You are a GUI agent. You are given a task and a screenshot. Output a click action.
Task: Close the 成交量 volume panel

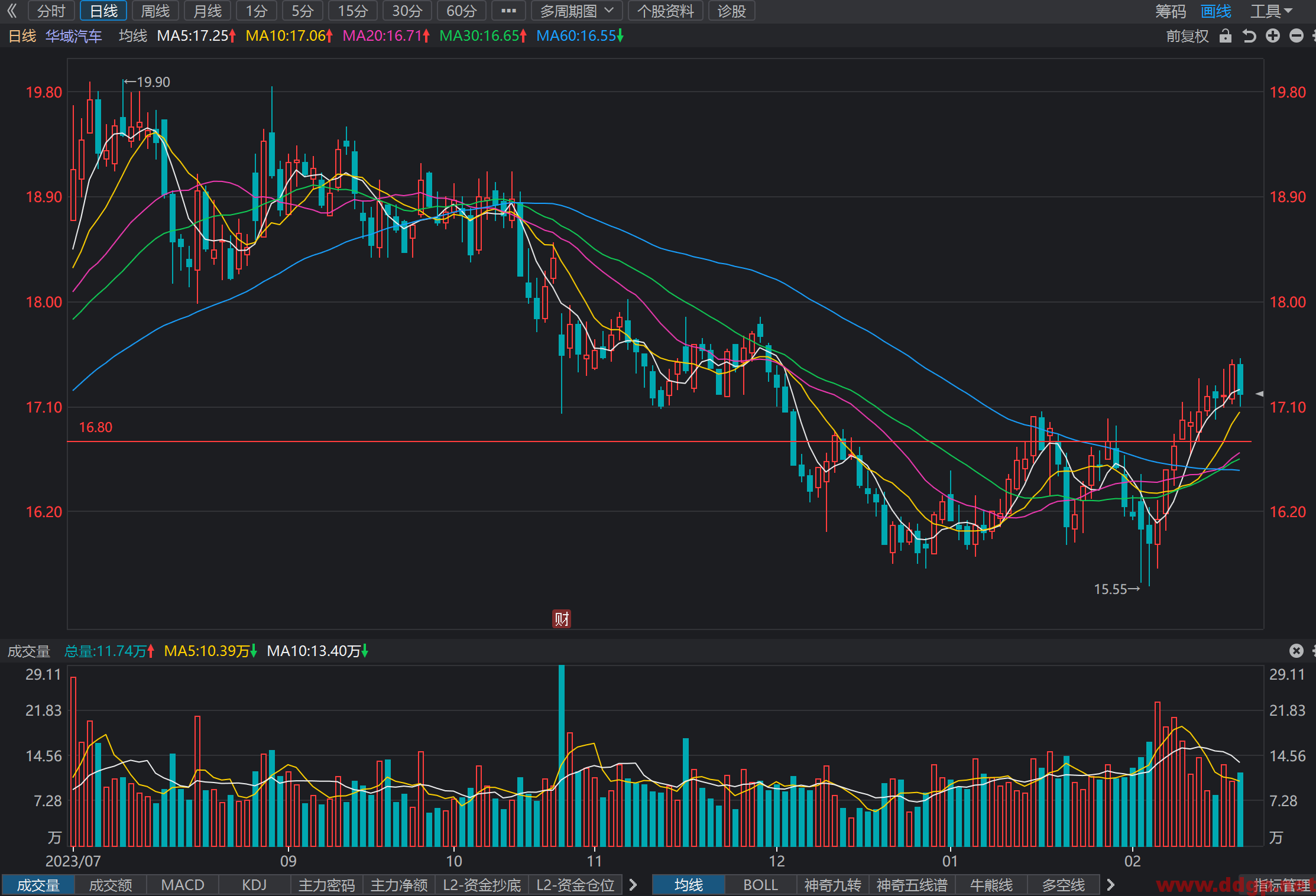point(1296,651)
